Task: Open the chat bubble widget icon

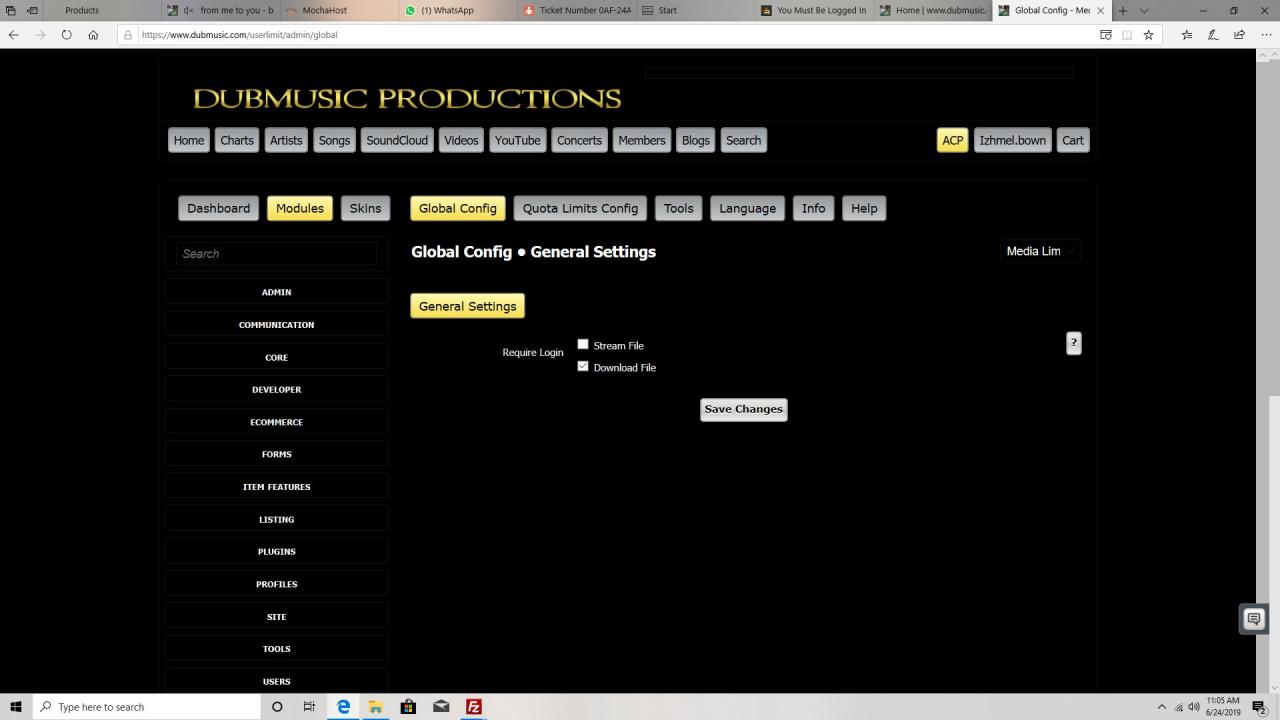Action: [1254, 619]
